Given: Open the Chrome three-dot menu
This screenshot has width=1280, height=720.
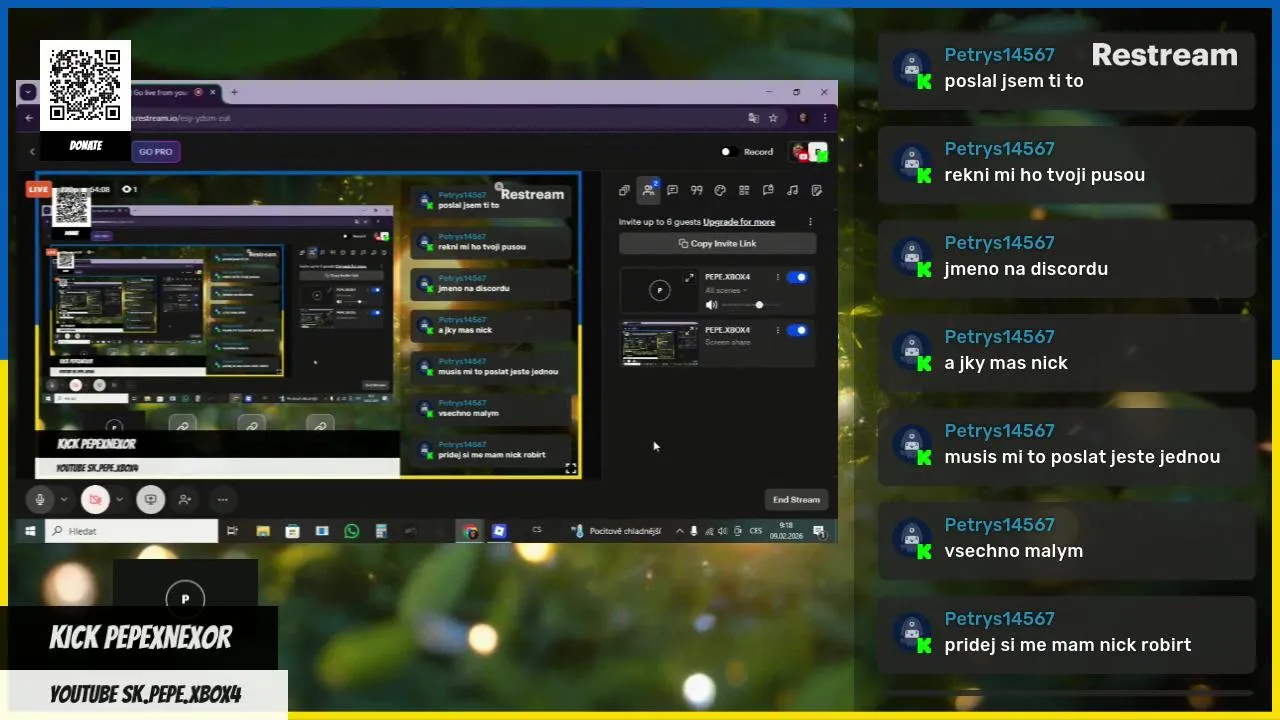Looking at the screenshot, I should pyautogui.click(x=823, y=118).
